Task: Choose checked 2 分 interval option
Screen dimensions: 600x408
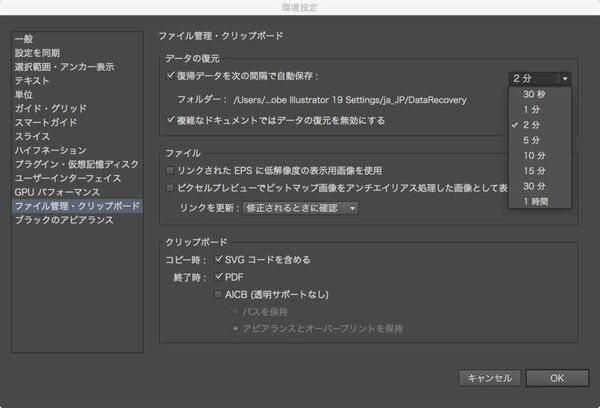Action: point(540,125)
